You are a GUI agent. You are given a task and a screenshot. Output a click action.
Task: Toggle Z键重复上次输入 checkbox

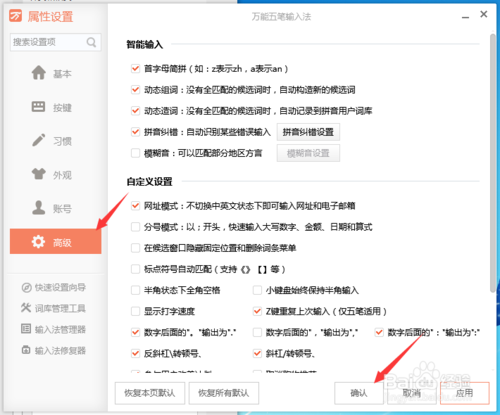pyautogui.click(x=257, y=311)
